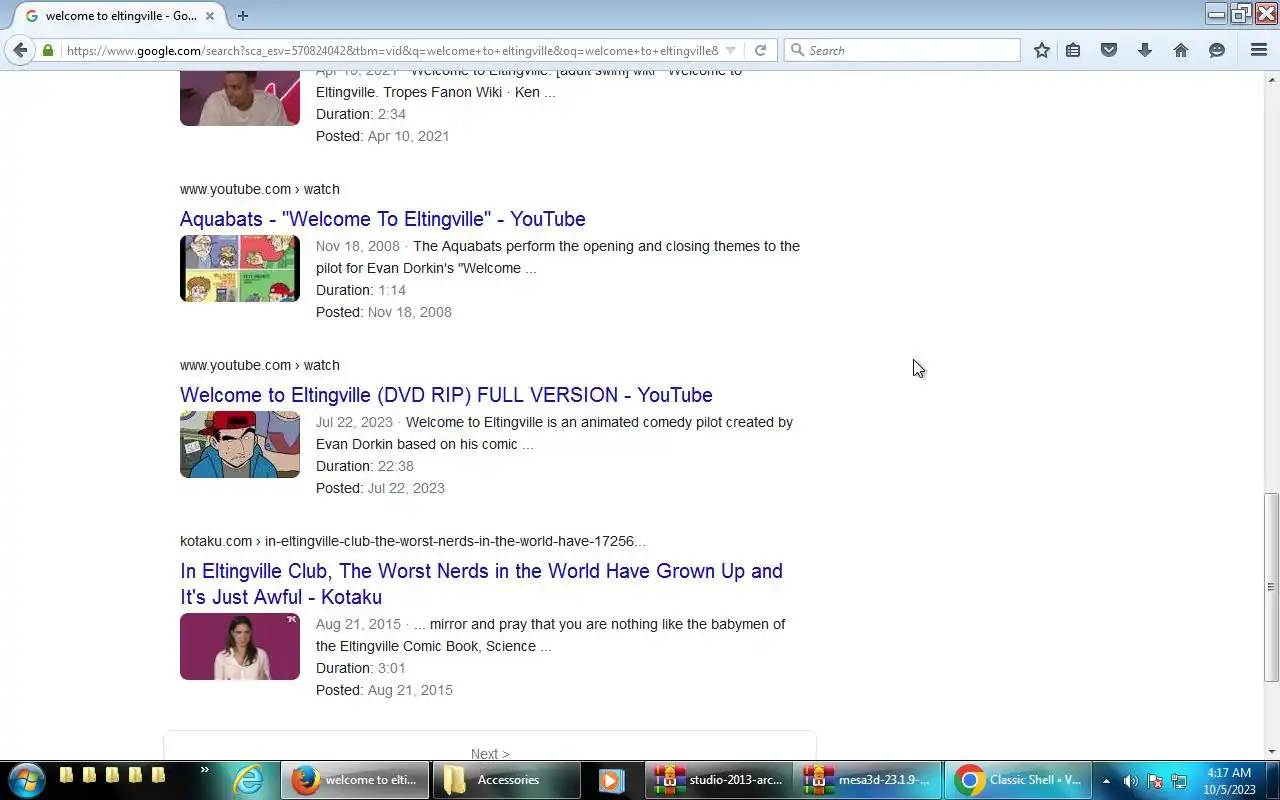Show hidden tray icons arrow
Image resolution: width=1280 pixels, height=800 pixels.
1106,781
